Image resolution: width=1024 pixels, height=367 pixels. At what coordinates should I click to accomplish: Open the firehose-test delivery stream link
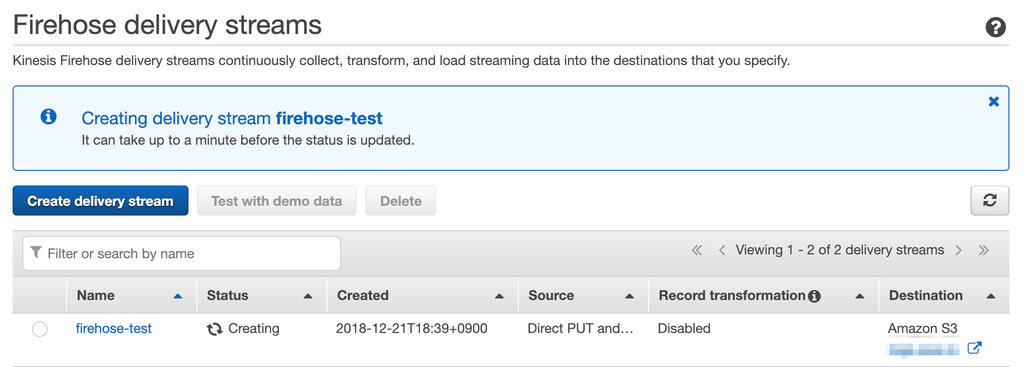coord(114,328)
